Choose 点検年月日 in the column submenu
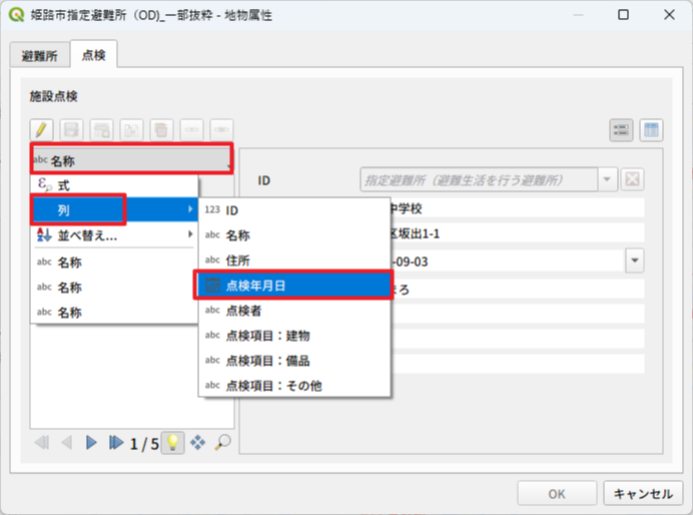Image resolution: width=693 pixels, height=515 pixels. [257, 285]
